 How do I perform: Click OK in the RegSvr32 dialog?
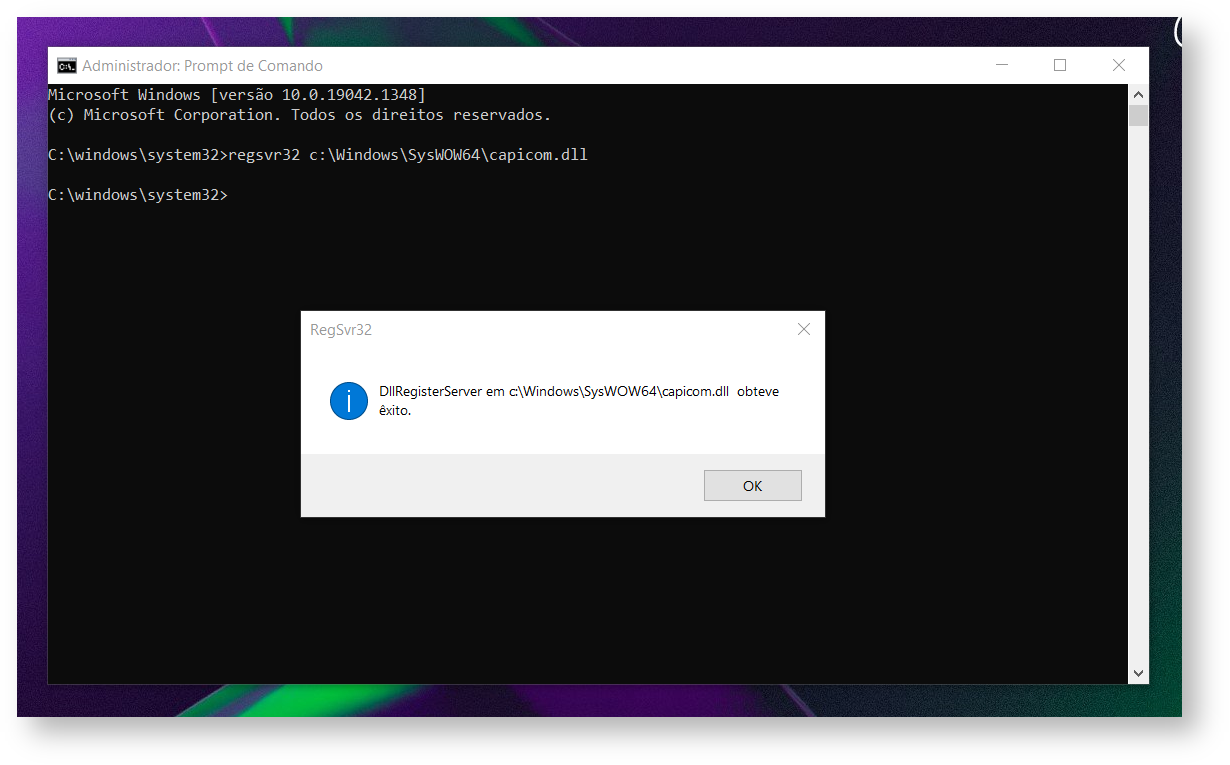click(752, 486)
